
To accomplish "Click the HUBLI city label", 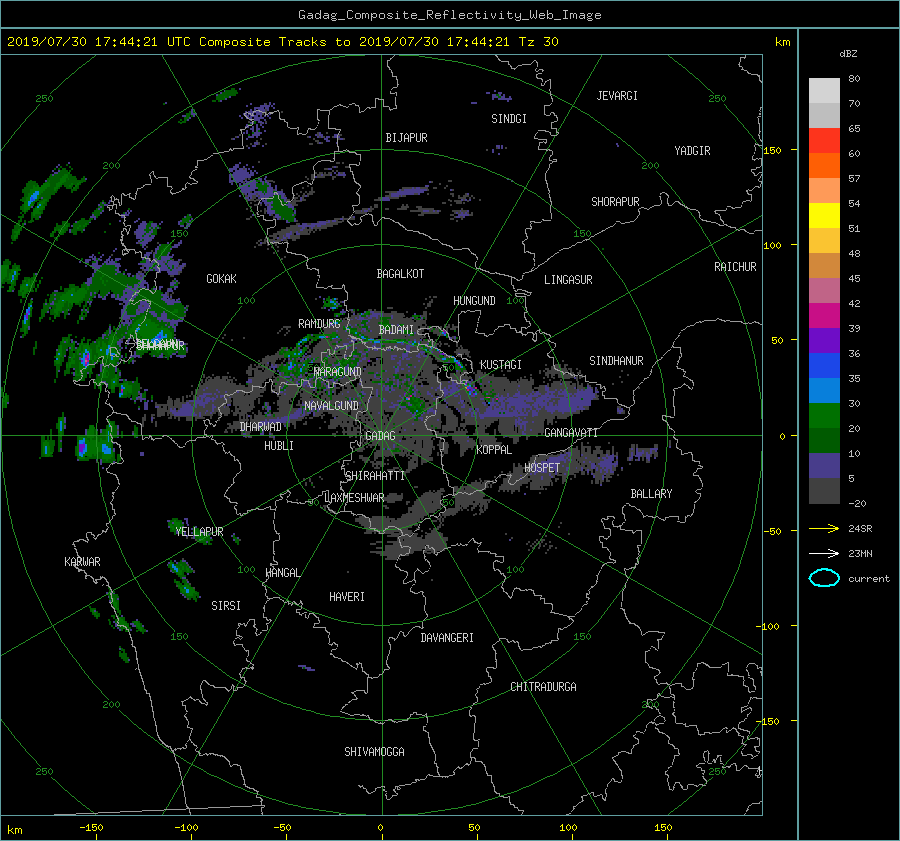I will click(279, 446).
